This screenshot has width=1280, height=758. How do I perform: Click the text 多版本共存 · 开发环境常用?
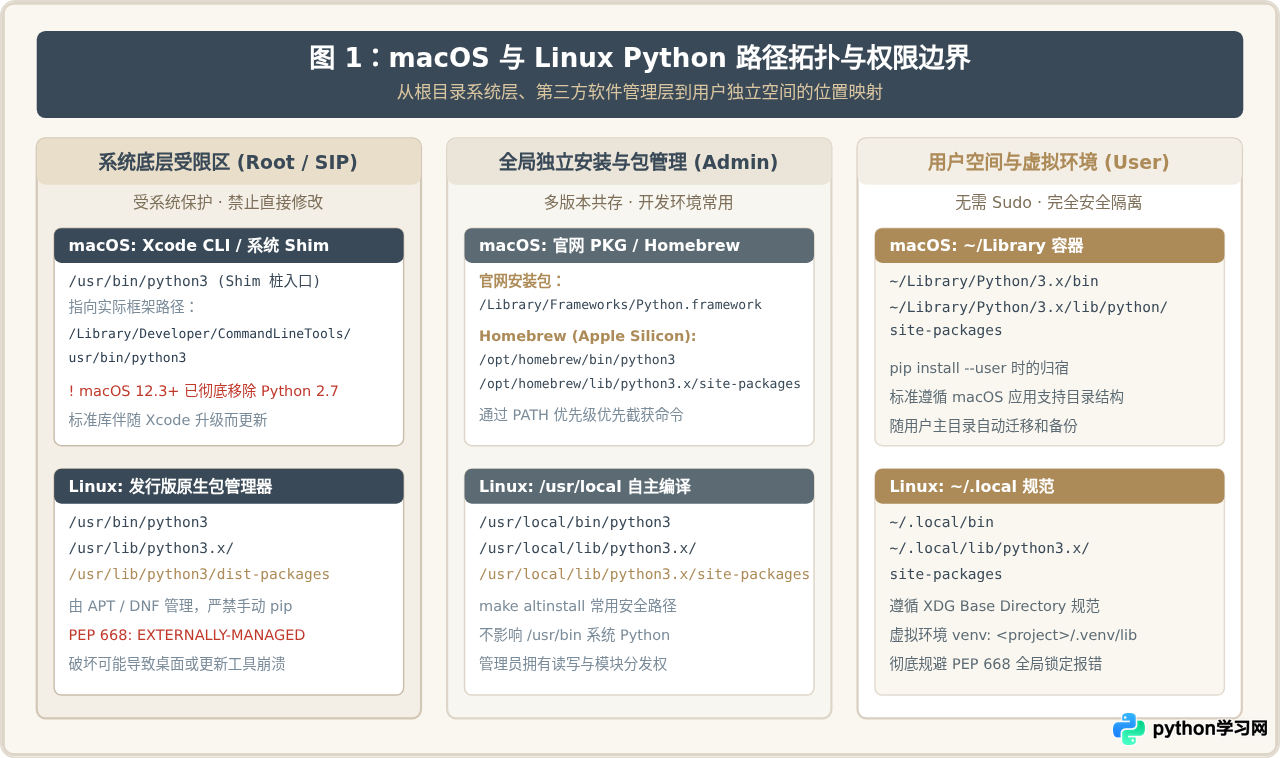[639, 202]
